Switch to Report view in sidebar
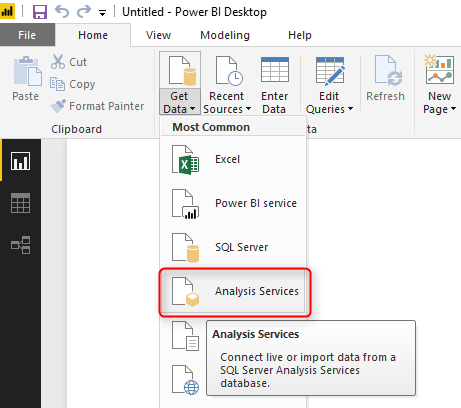Image resolution: width=461 pixels, height=408 pixels. (x=20, y=161)
